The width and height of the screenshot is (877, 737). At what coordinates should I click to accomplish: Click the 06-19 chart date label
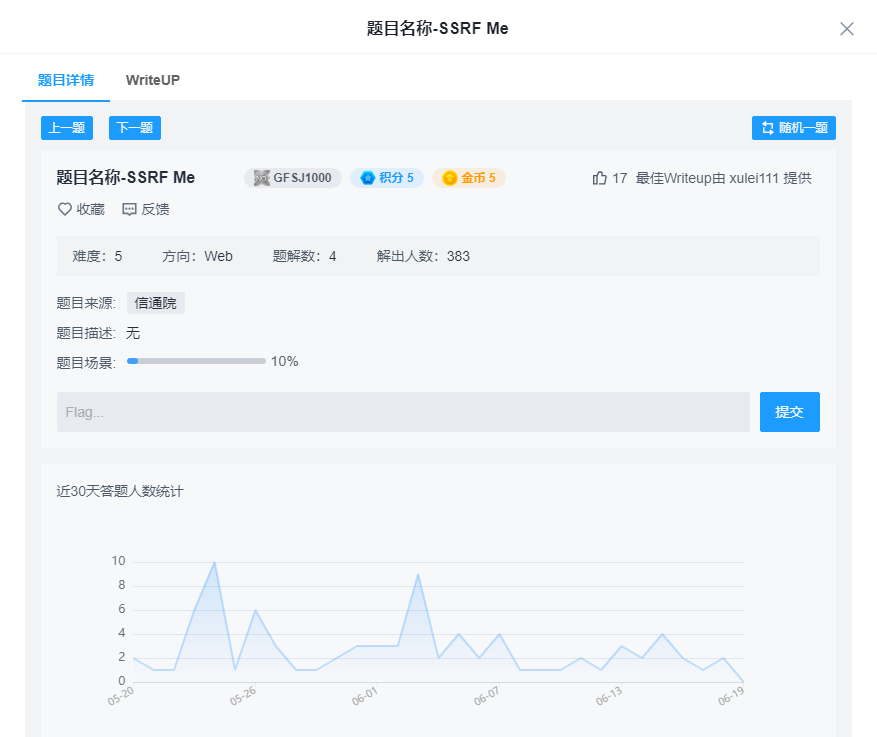tap(732, 696)
